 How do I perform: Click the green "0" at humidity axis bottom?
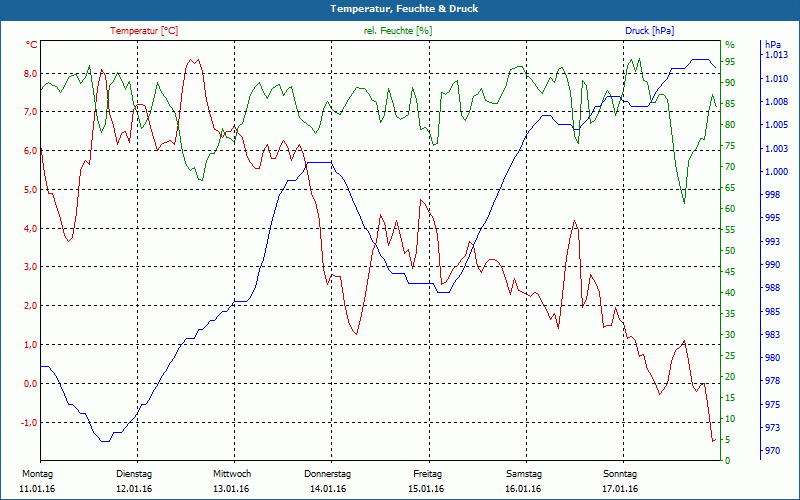(728, 461)
